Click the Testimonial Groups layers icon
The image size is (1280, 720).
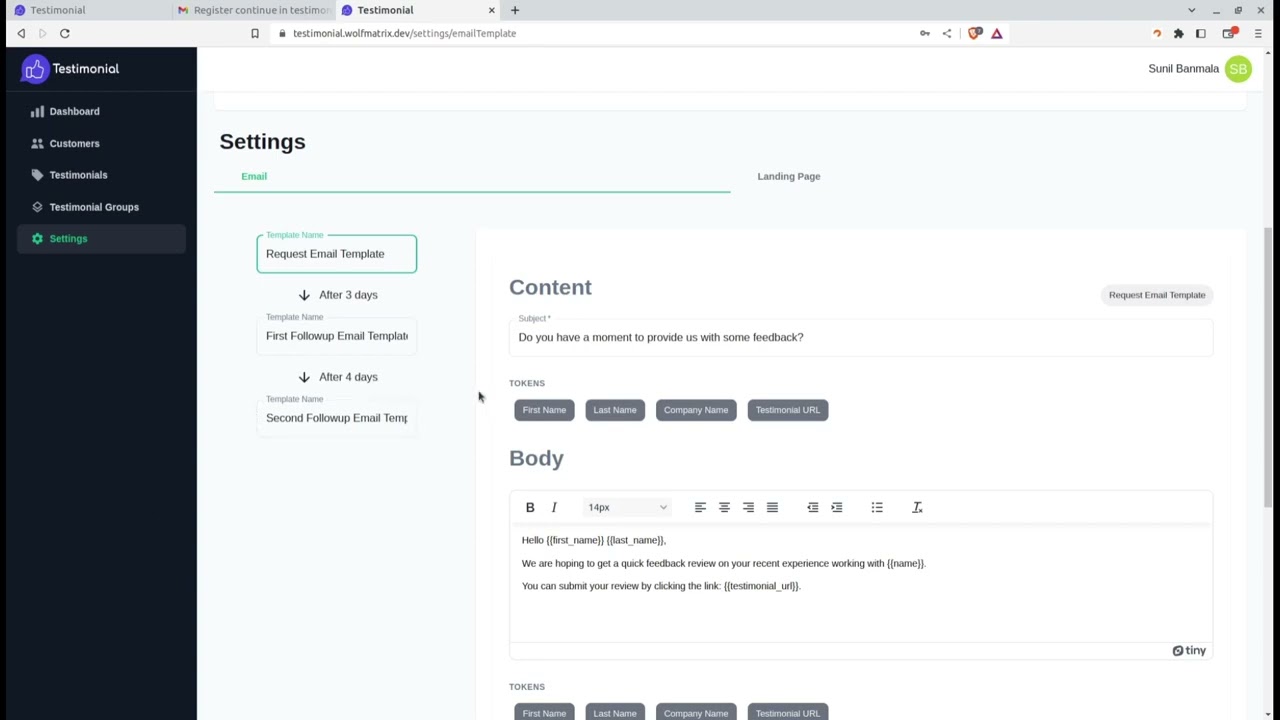37,207
